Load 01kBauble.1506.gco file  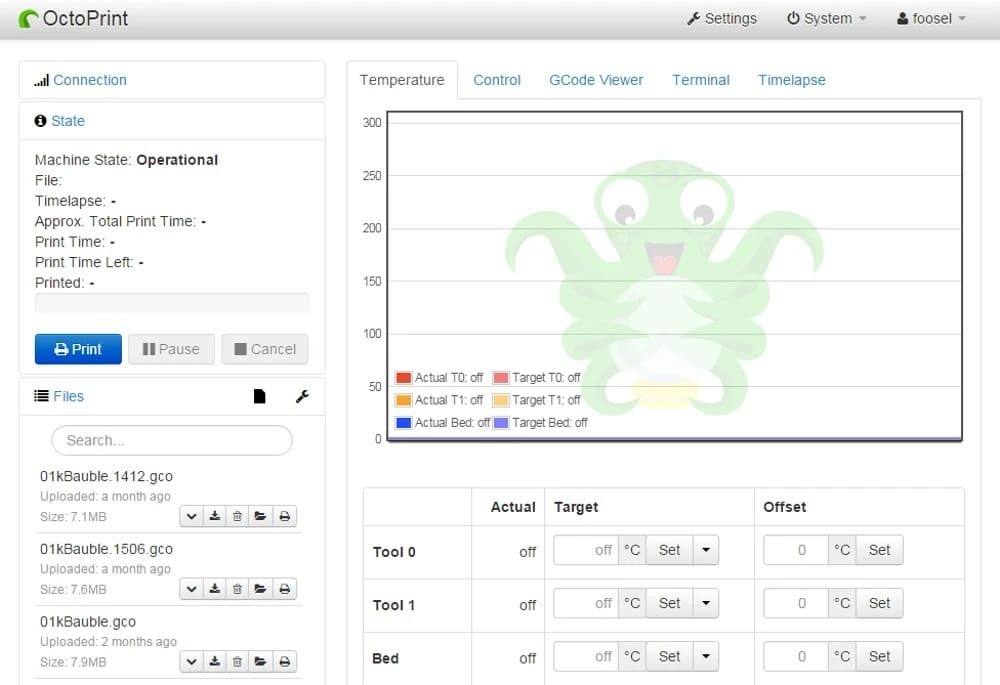[260, 589]
